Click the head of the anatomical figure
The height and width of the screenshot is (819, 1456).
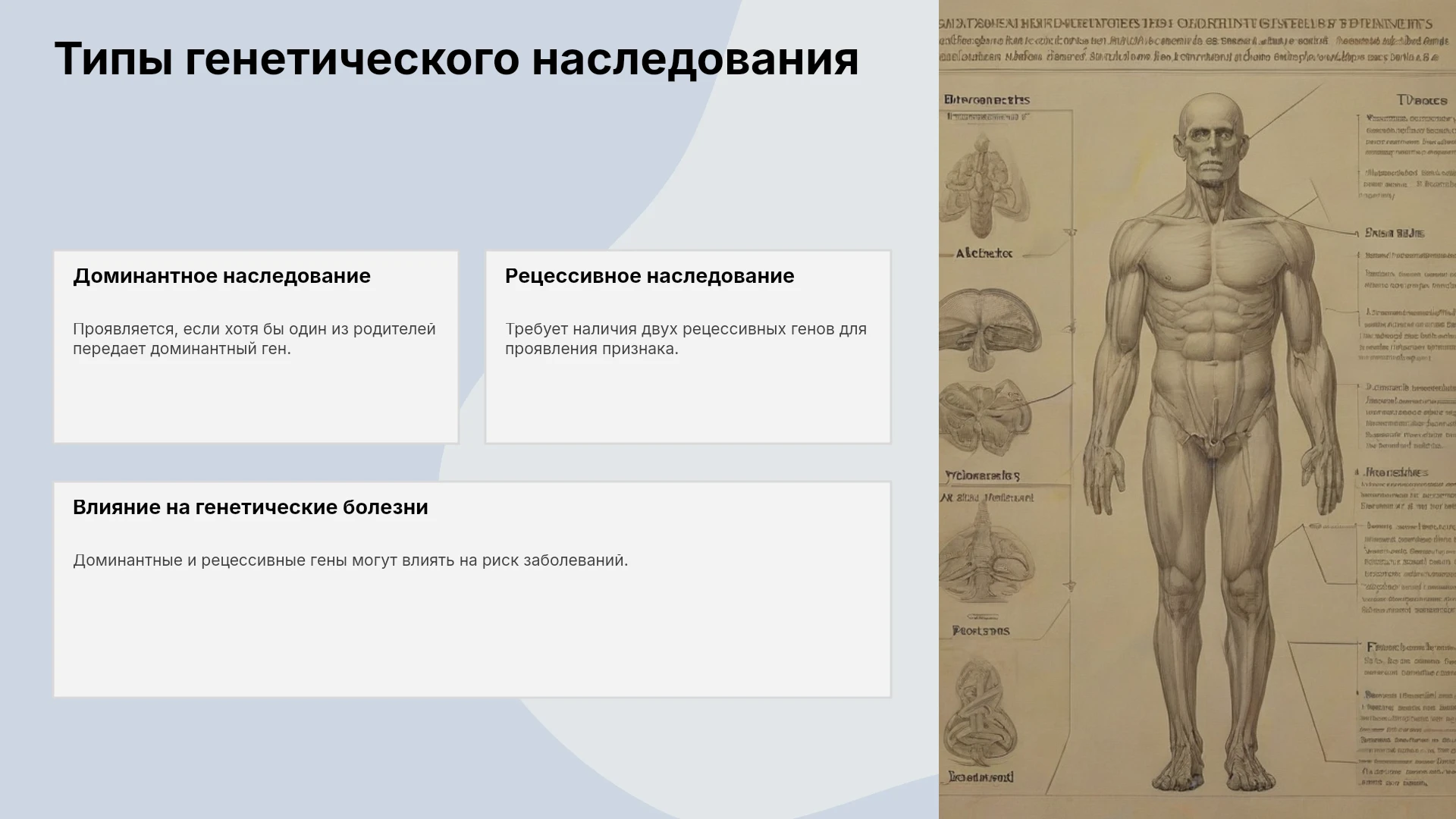1213,140
